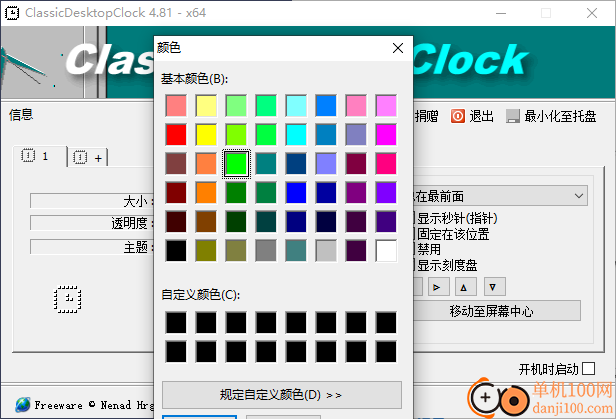Select the pure yellow basic color swatch
616x419 pixels.
coord(206,135)
